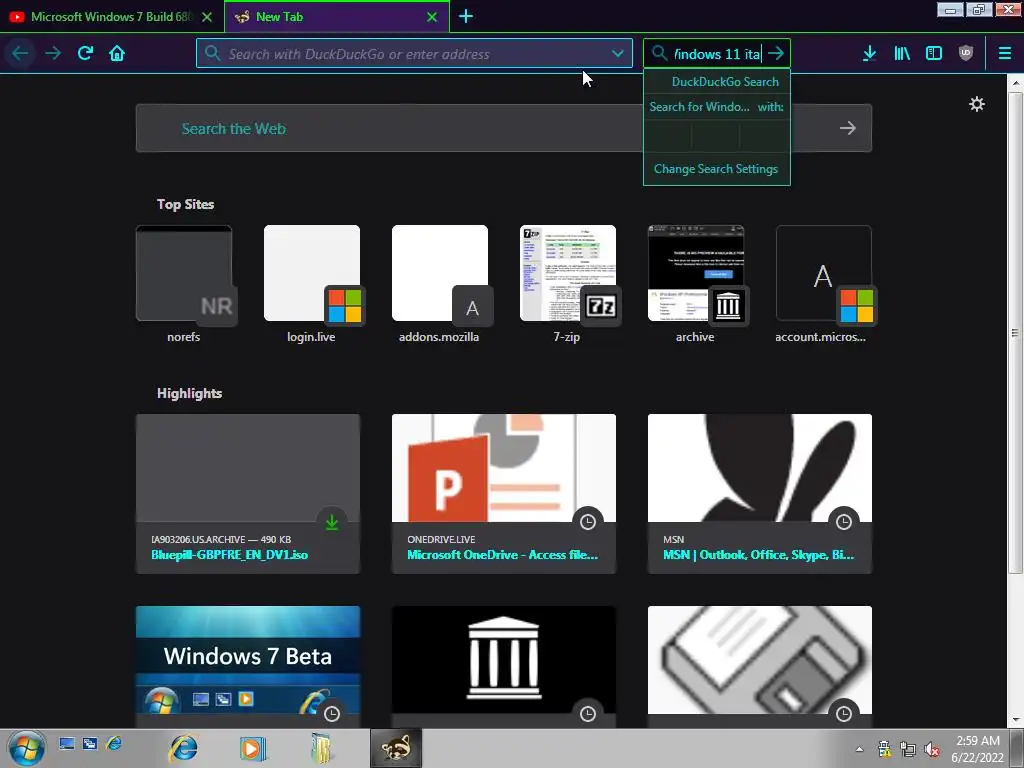The image size is (1024, 768).
Task: Open the uBlock Origin shield icon
Action: click(966, 53)
